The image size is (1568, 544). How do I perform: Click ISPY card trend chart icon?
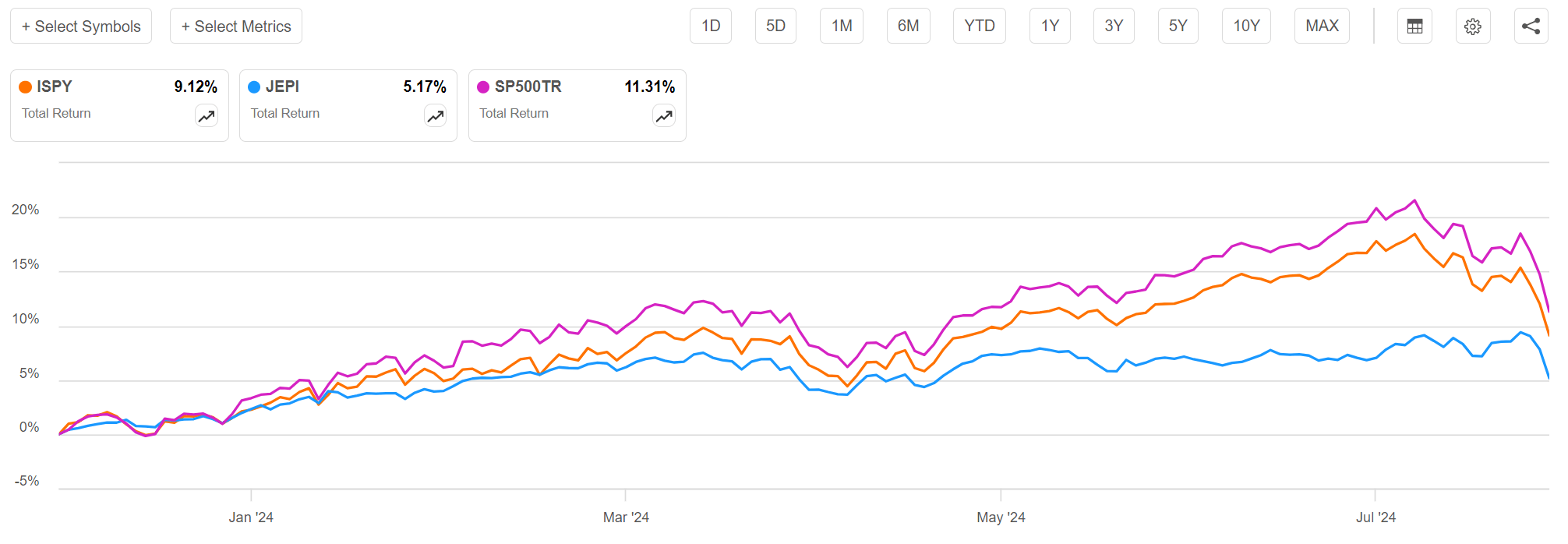(207, 116)
